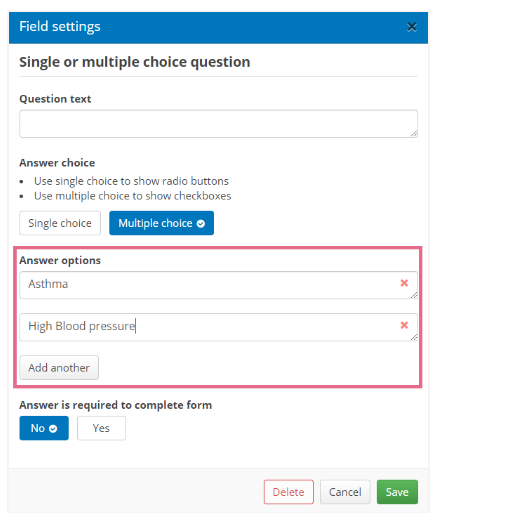Delete this field
This screenshot has height=513, width=507.
[x=289, y=492]
